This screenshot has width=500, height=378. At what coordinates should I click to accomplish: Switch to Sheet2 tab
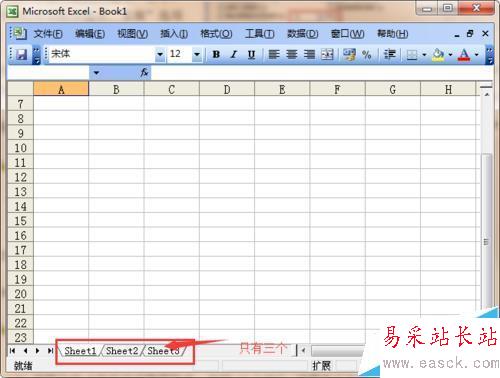coord(122,351)
